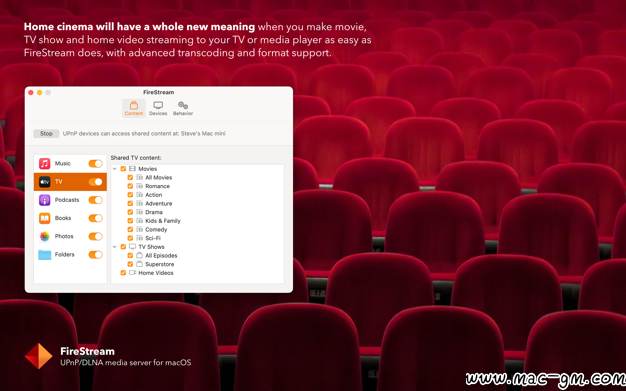
Task: Toggle the Photos sharing switch
Action: (95, 236)
